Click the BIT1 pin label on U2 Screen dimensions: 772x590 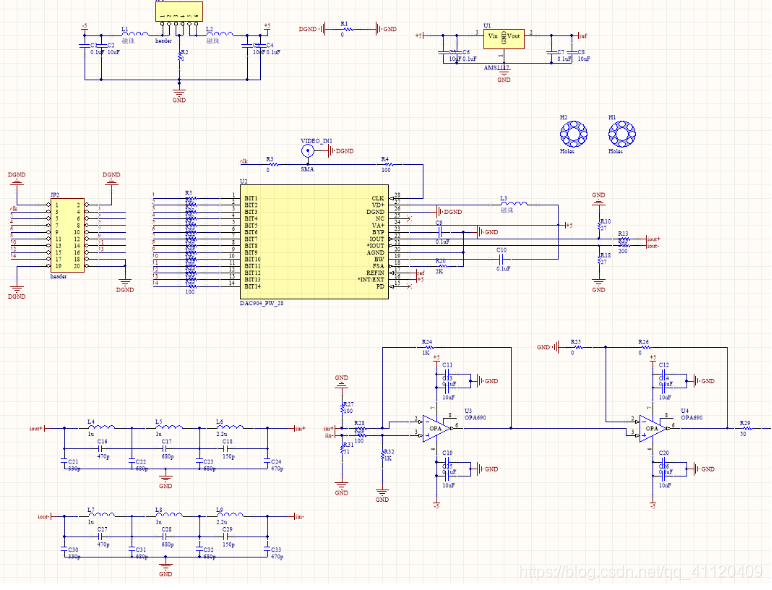(x=251, y=198)
